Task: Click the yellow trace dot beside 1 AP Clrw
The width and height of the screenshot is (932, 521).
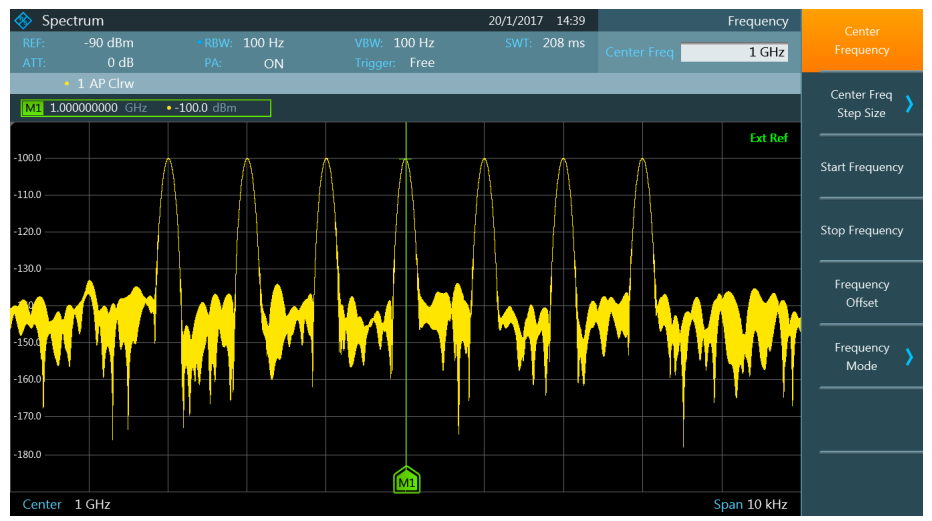Action: [67, 84]
